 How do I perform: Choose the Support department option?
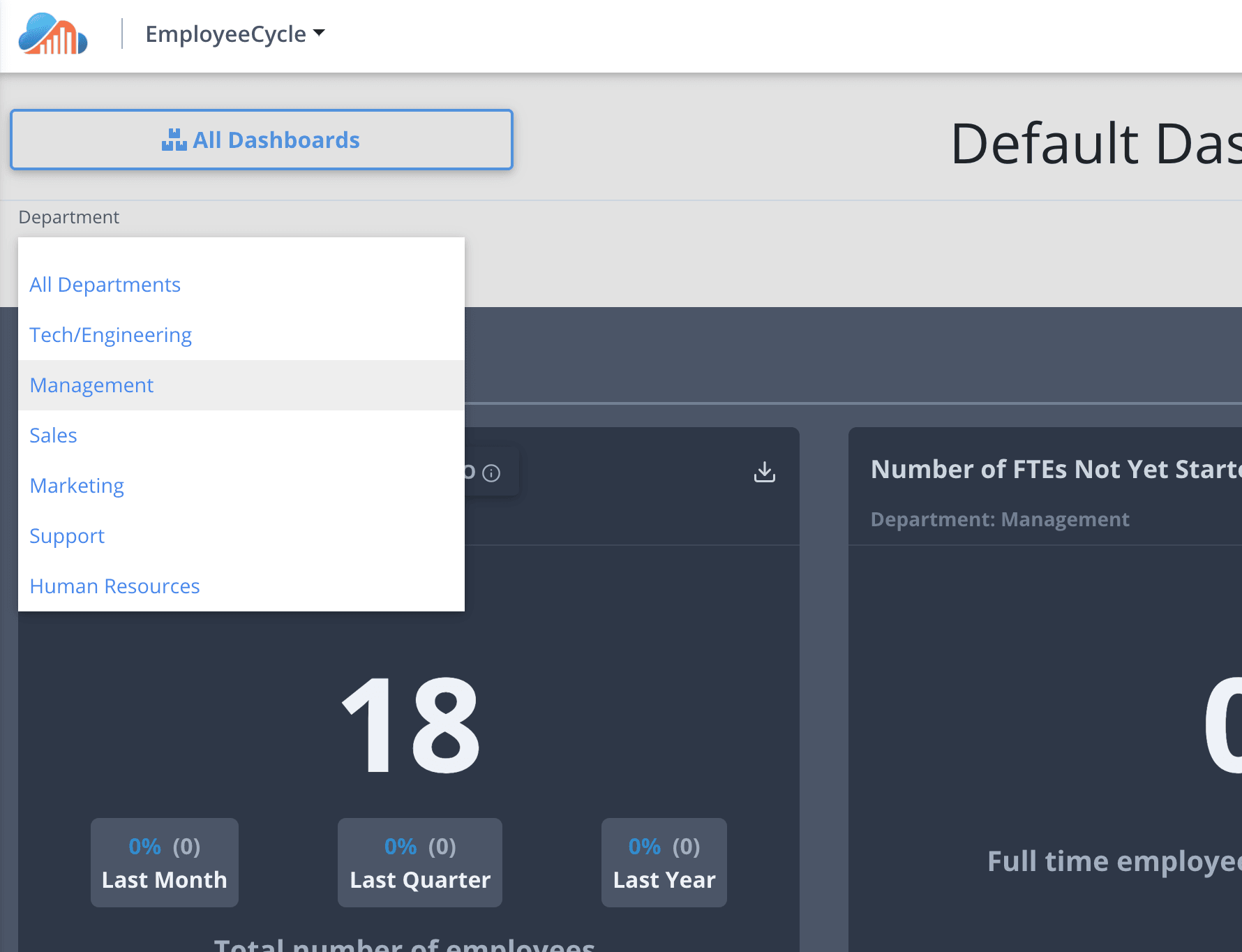pyautogui.click(x=67, y=536)
